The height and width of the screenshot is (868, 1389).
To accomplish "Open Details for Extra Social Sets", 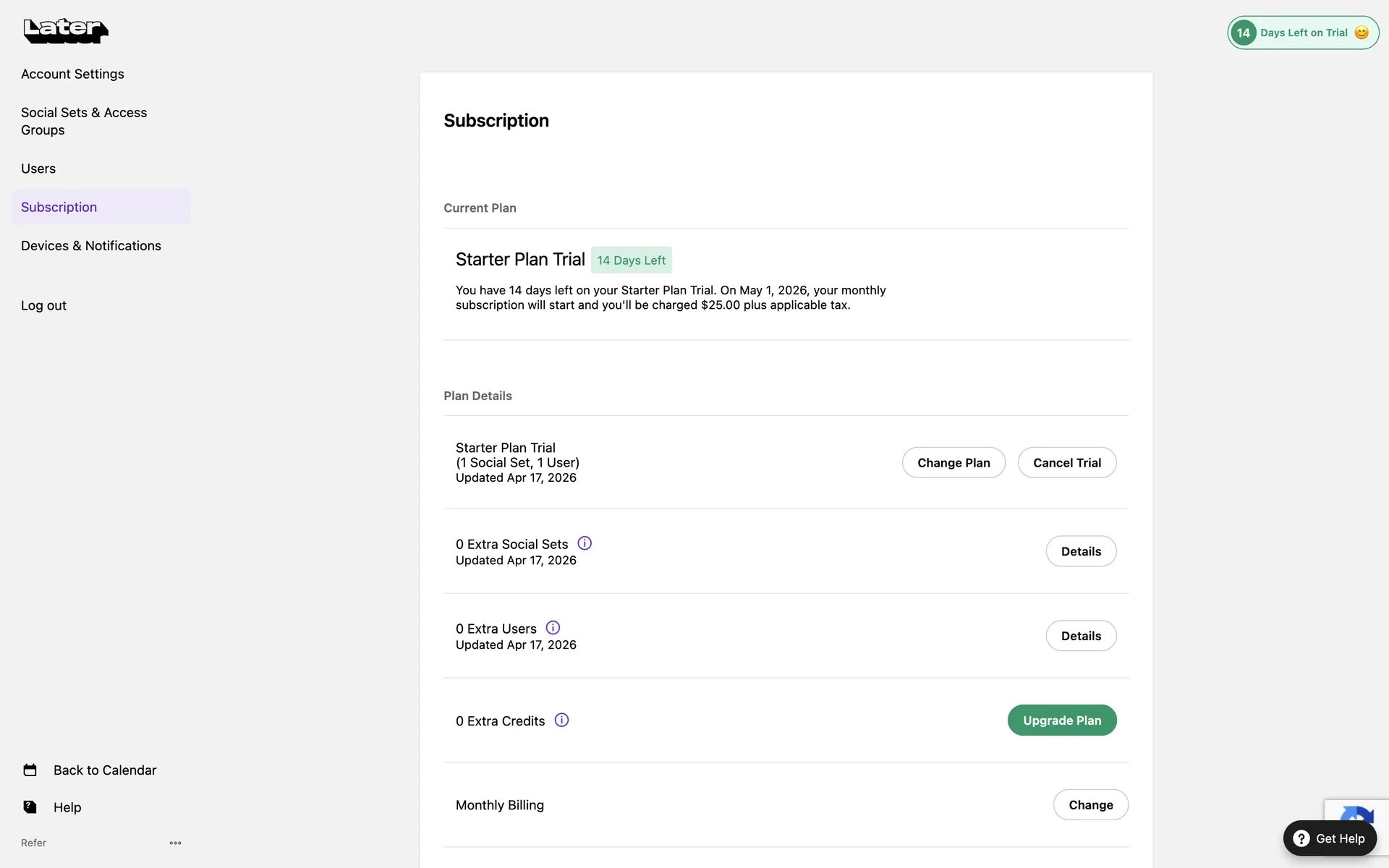I will click(x=1081, y=551).
